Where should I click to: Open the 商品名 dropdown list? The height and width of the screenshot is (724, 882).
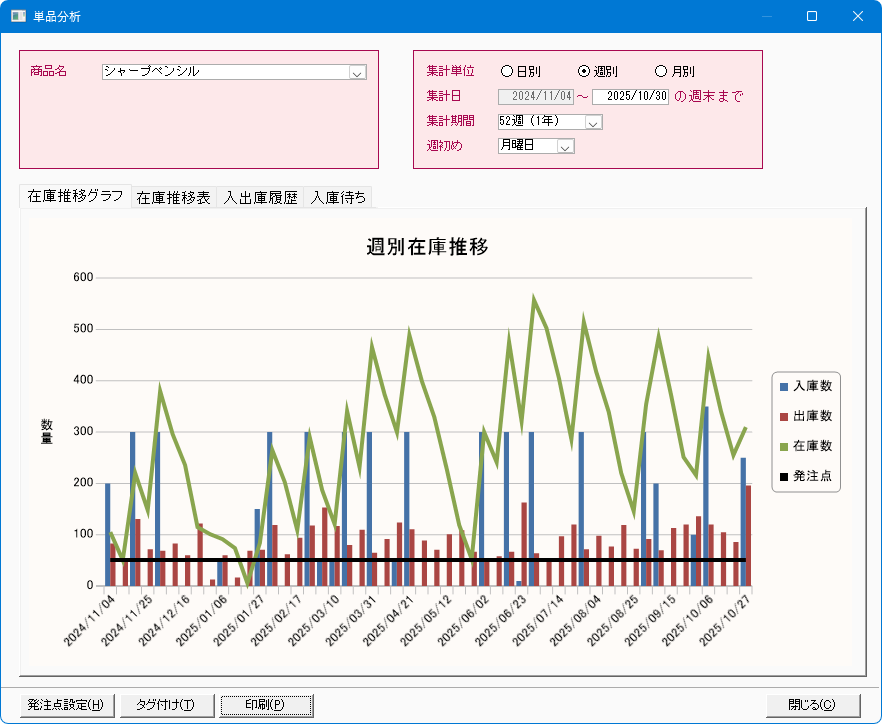[357, 72]
